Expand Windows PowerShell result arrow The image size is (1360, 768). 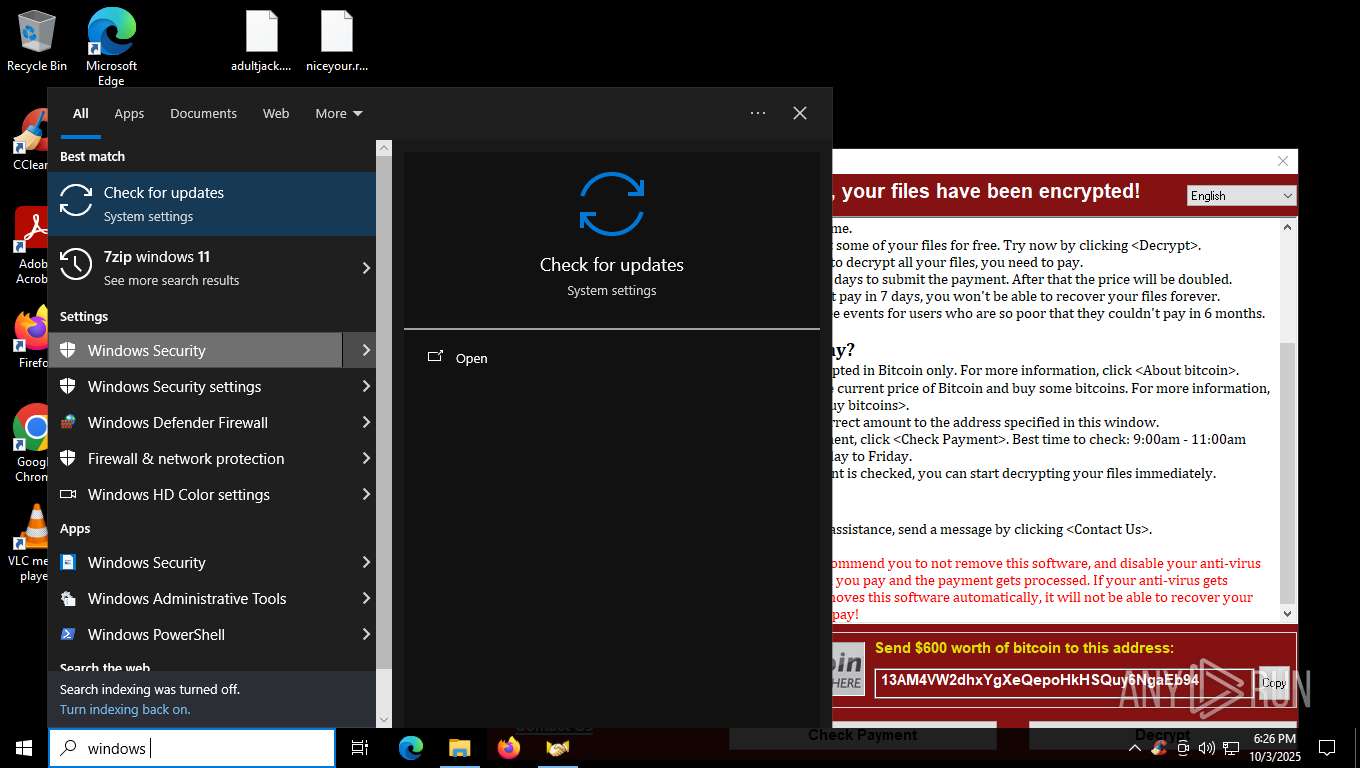tap(366, 634)
